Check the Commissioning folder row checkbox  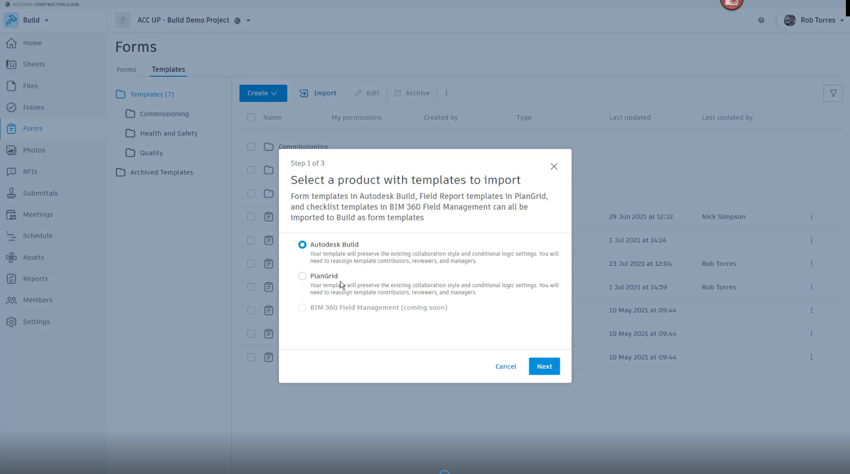click(x=251, y=146)
